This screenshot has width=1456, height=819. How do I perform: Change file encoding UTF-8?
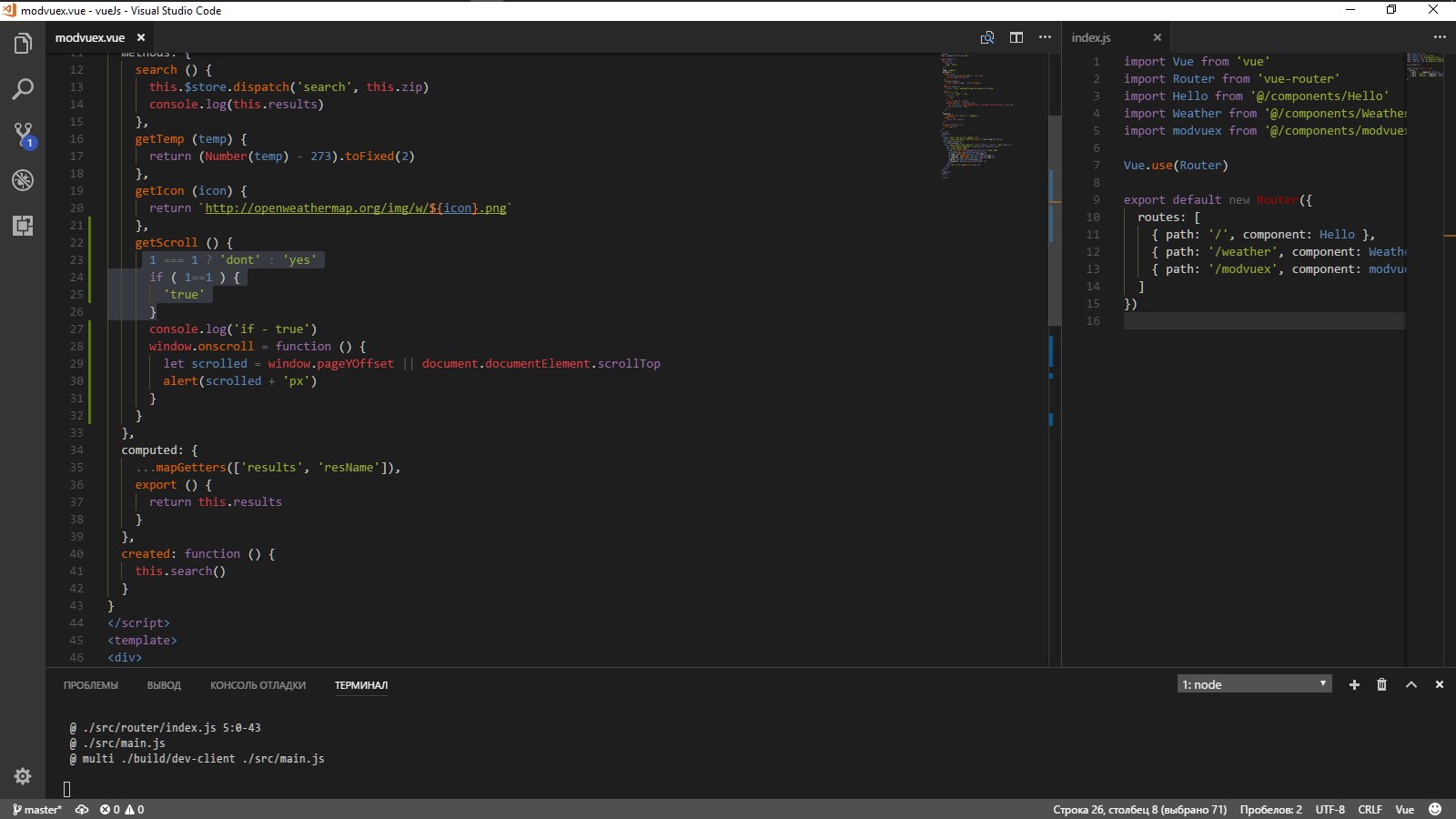coord(1330,809)
